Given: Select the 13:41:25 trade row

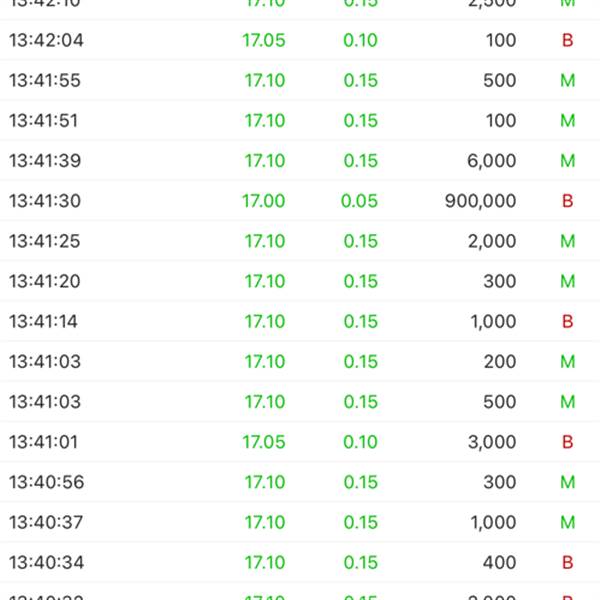Looking at the screenshot, I should pyautogui.click(x=300, y=241).
